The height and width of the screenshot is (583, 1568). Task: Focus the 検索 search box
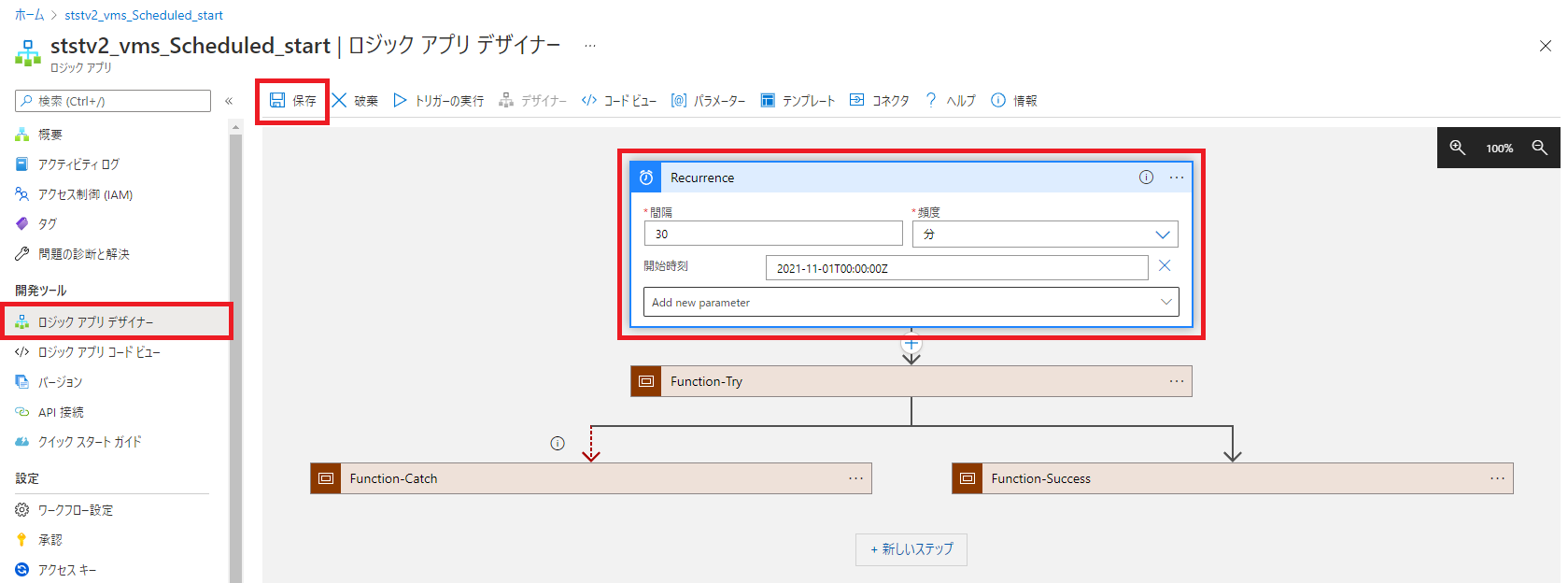point(113,101)
